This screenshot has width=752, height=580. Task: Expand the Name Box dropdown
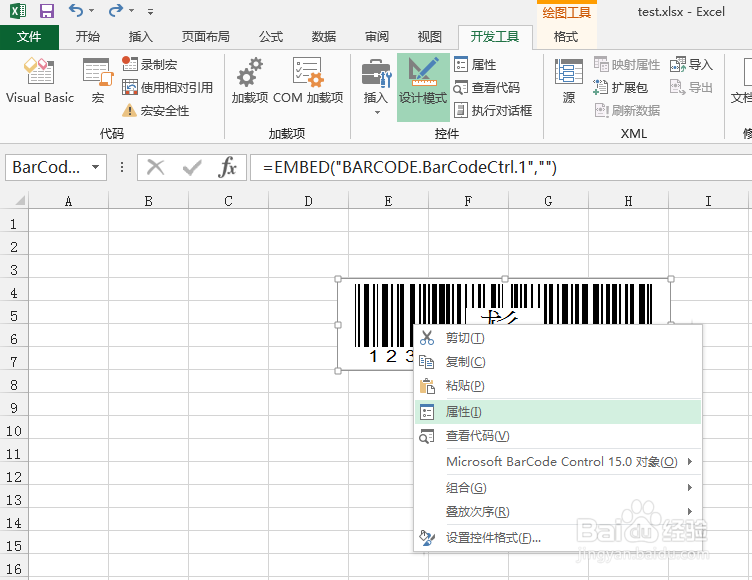(x=95, y=167)
